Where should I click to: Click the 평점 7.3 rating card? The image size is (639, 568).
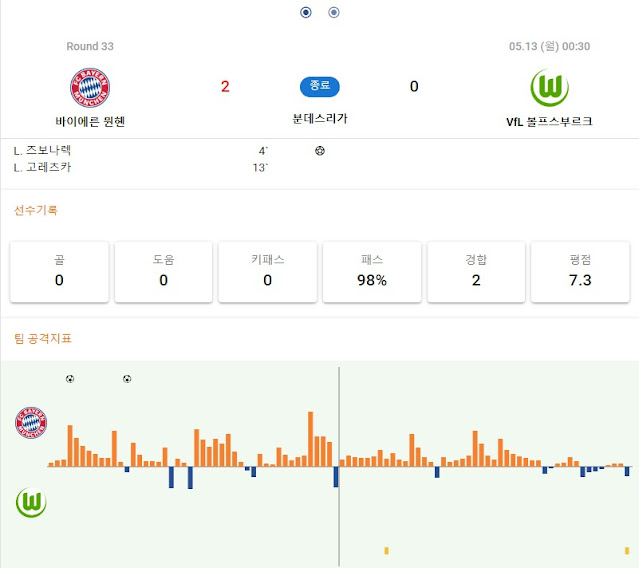click(580, 272)
